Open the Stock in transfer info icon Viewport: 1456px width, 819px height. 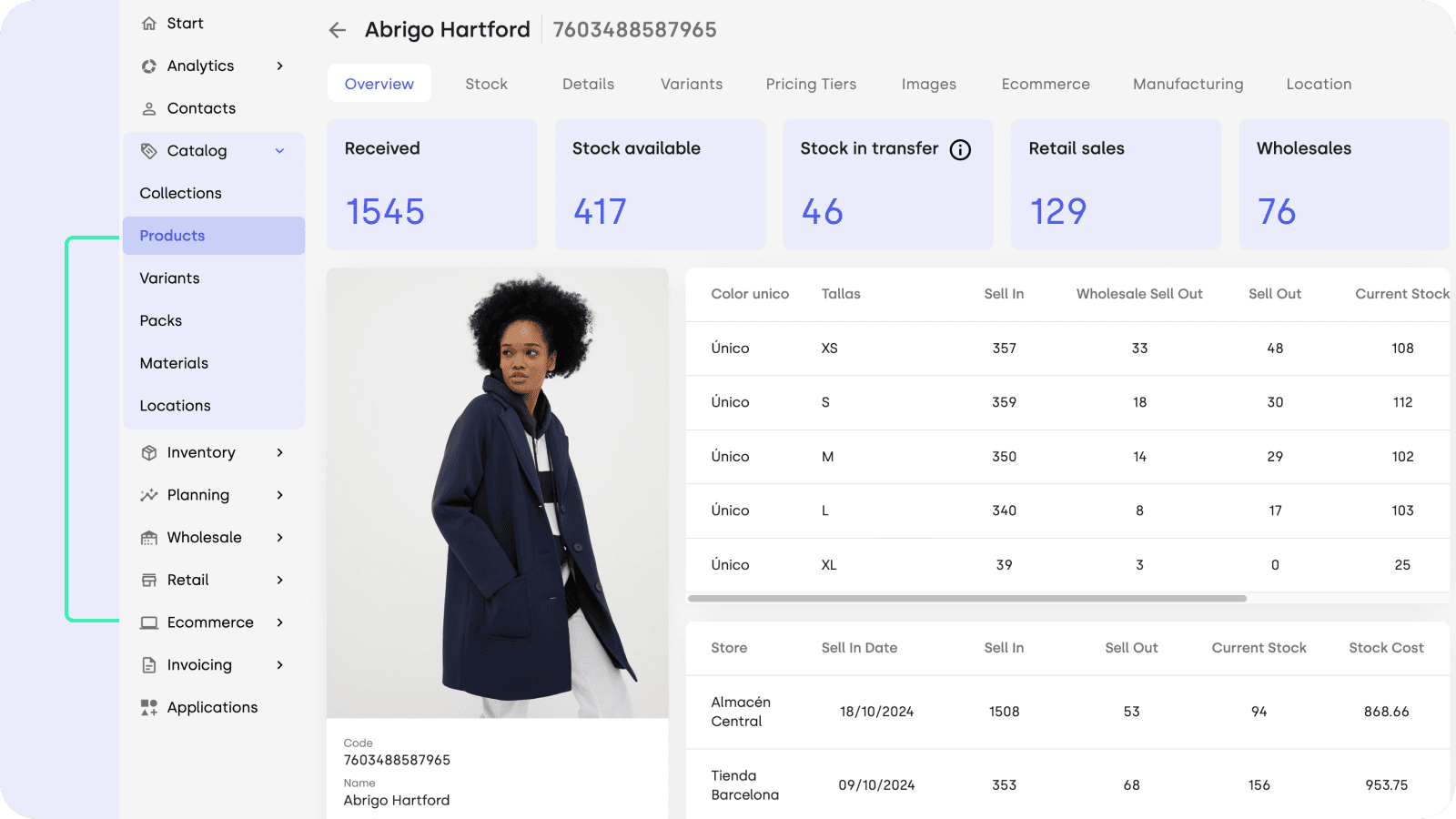click(960, 150)
